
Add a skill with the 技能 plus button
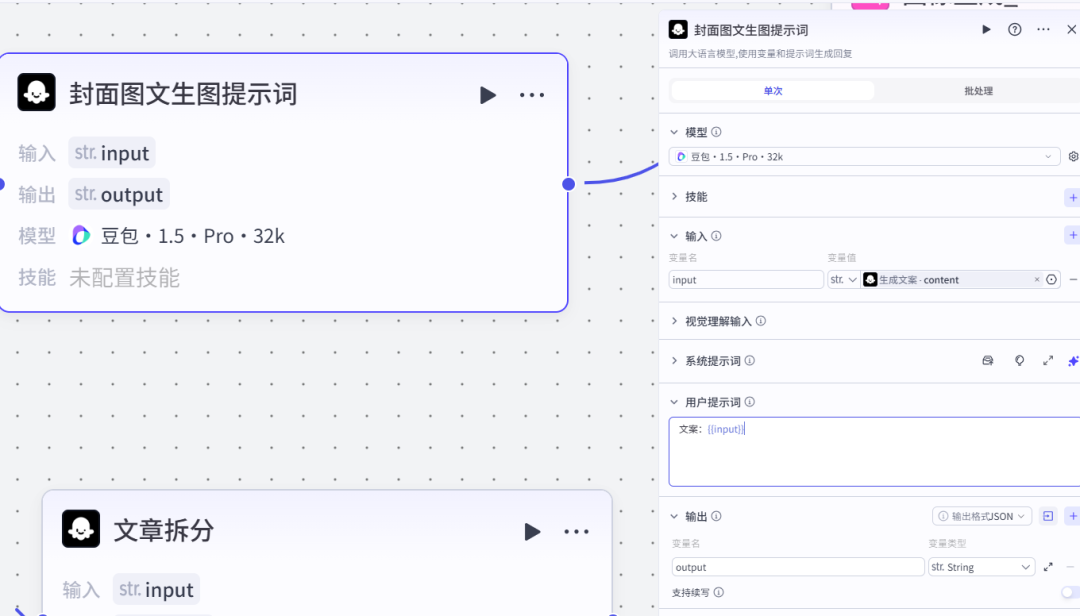(1072, 197)
